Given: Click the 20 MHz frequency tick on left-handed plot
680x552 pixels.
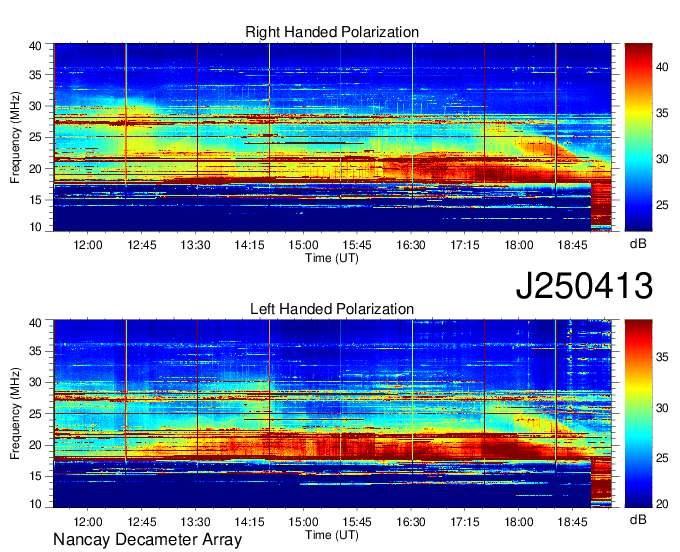Looking at the screenshot, I should 36,445.
